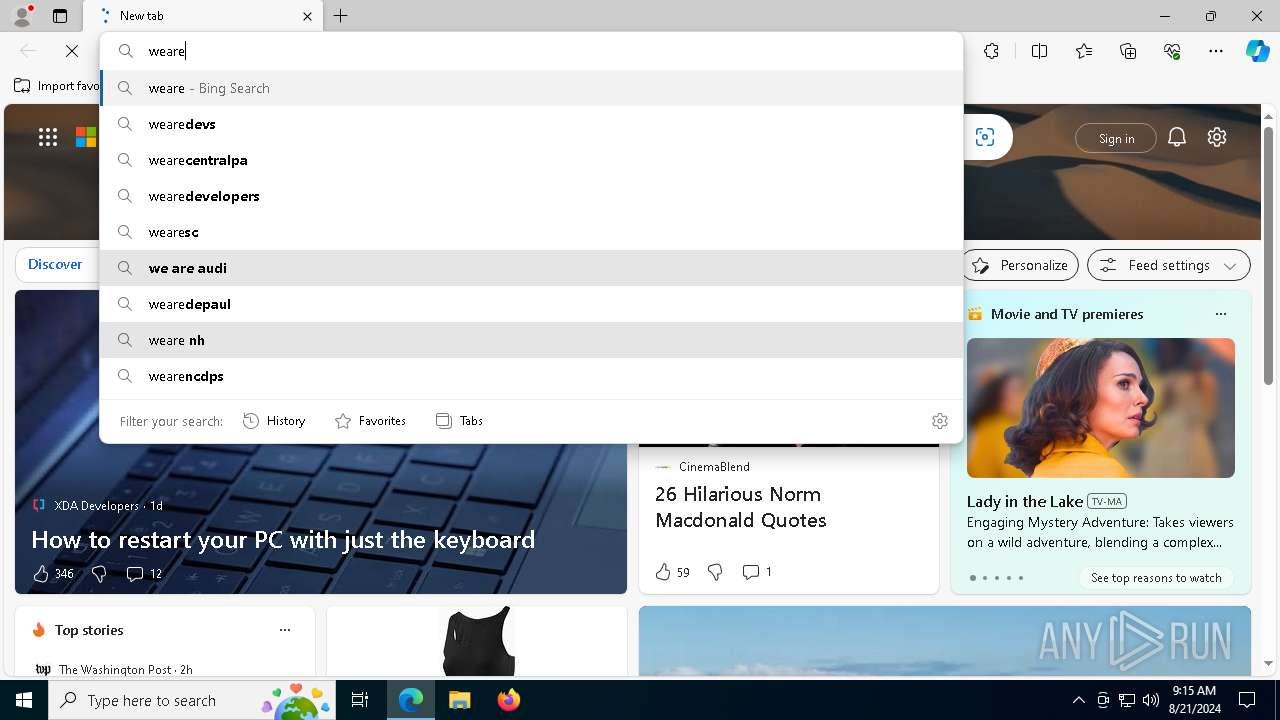Select the 'wearedevs' suggestion
This screenshot has width=1280, height=720.
pyautogui.click(x=531, y=124)
